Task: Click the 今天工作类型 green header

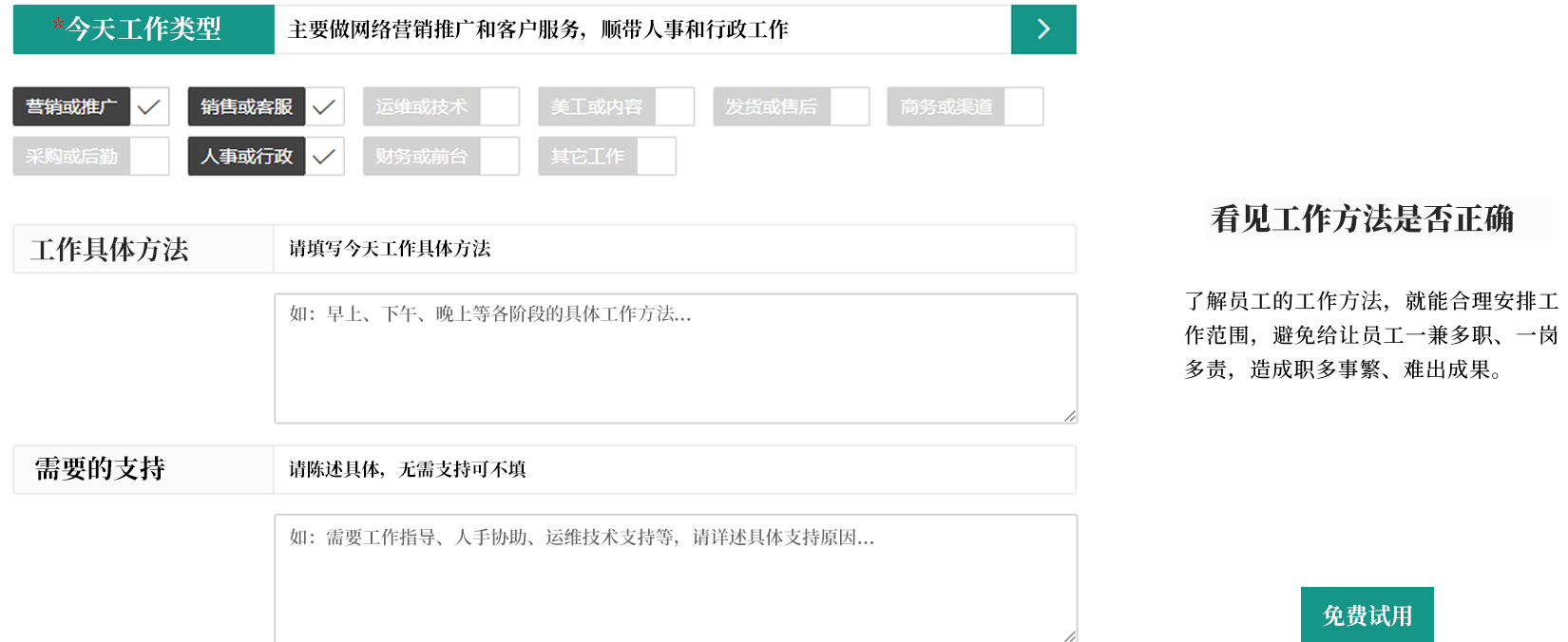Action: pos(143,29)
